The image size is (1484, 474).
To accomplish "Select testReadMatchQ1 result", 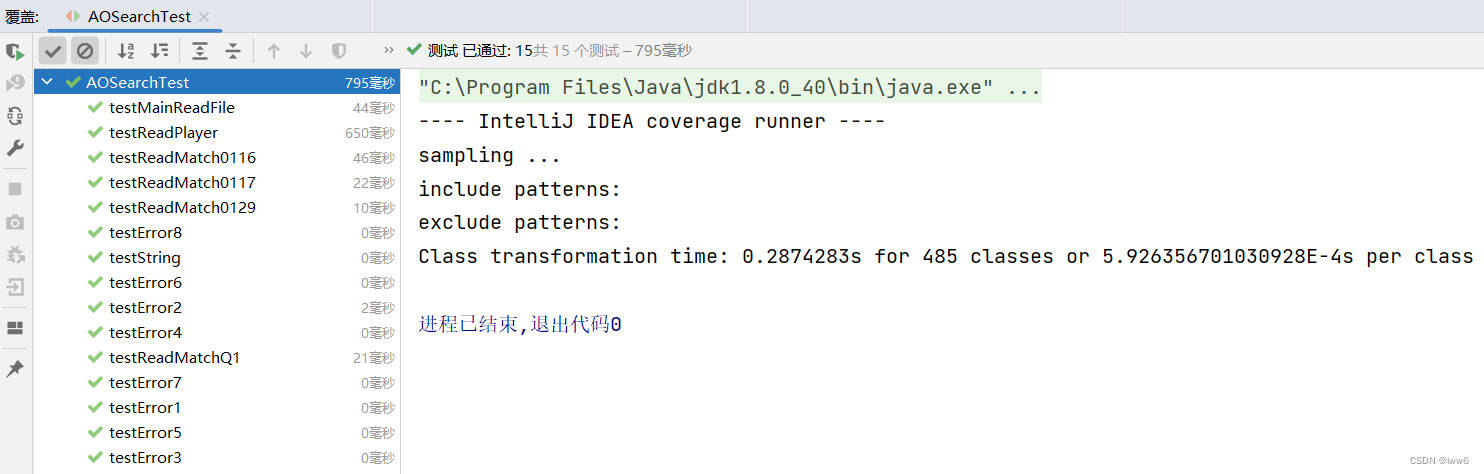I will (x=216, y=357).
